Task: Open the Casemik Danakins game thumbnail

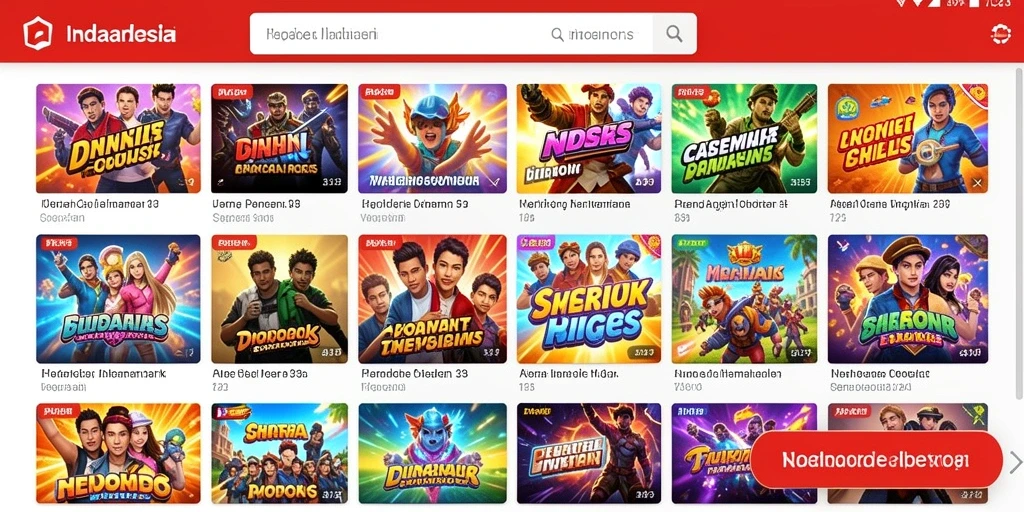Action: tap(744, 138)
